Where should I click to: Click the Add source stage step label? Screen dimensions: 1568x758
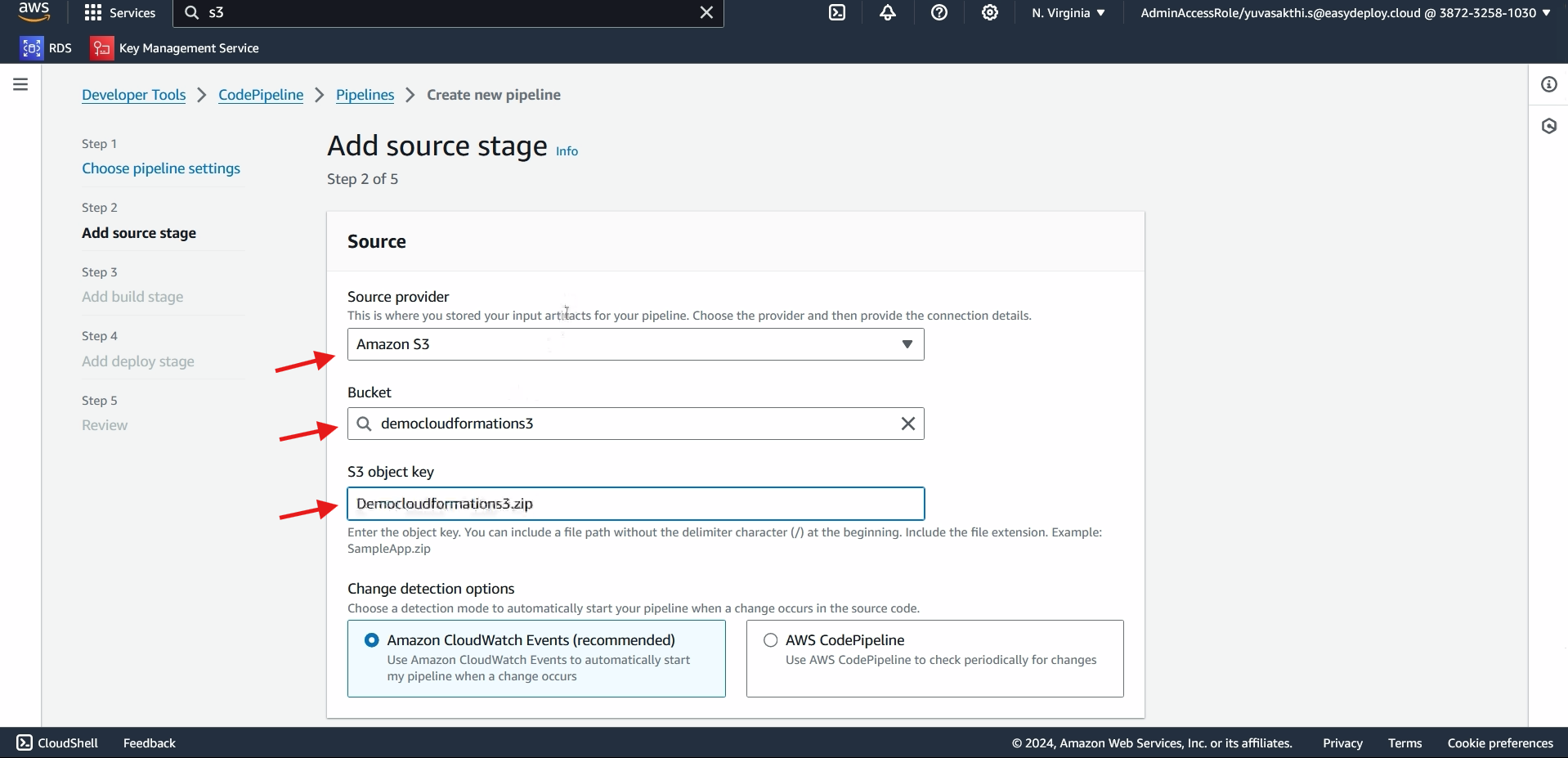point(139,233)
